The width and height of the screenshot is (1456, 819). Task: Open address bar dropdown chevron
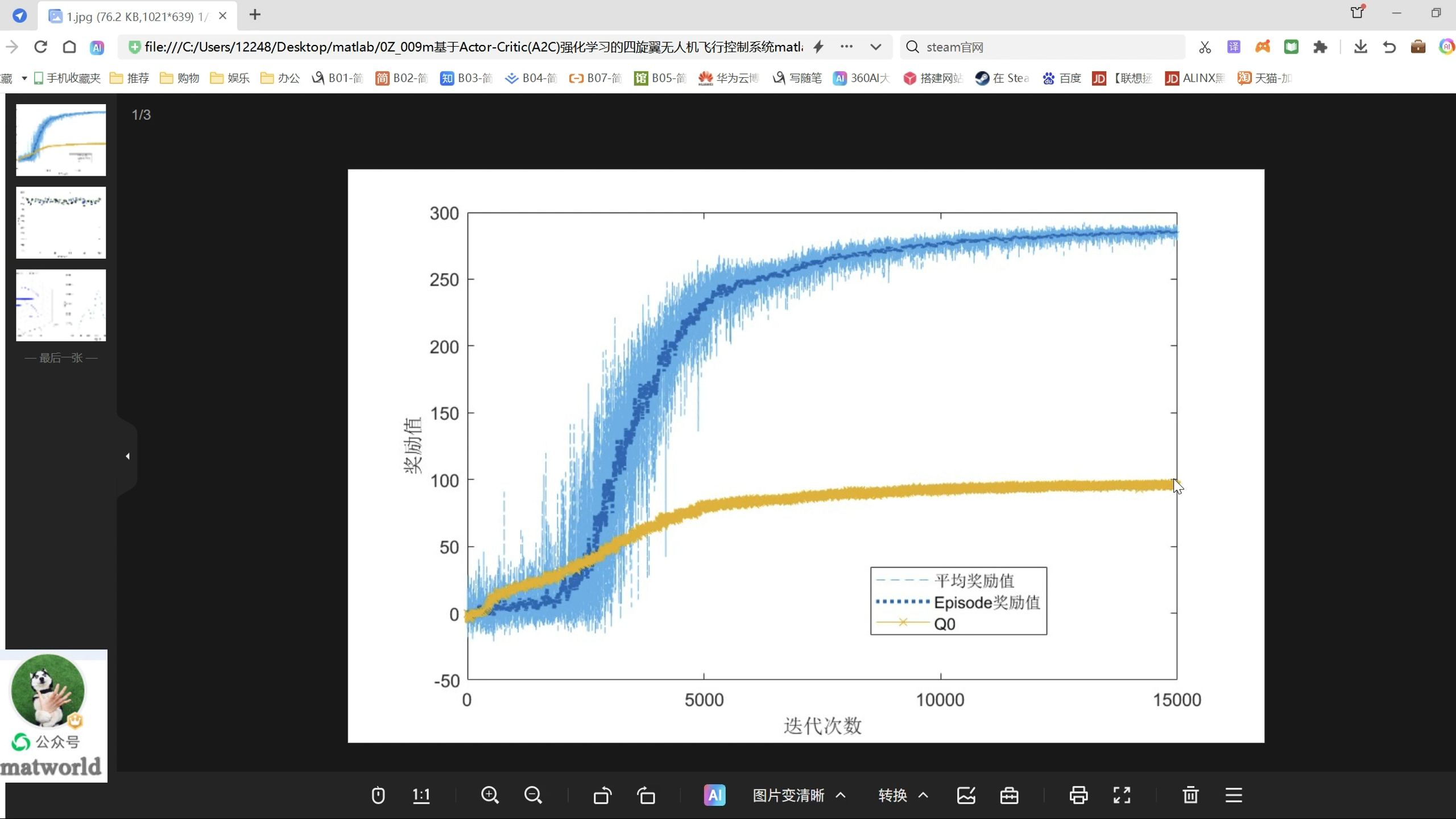pos(876,47)
